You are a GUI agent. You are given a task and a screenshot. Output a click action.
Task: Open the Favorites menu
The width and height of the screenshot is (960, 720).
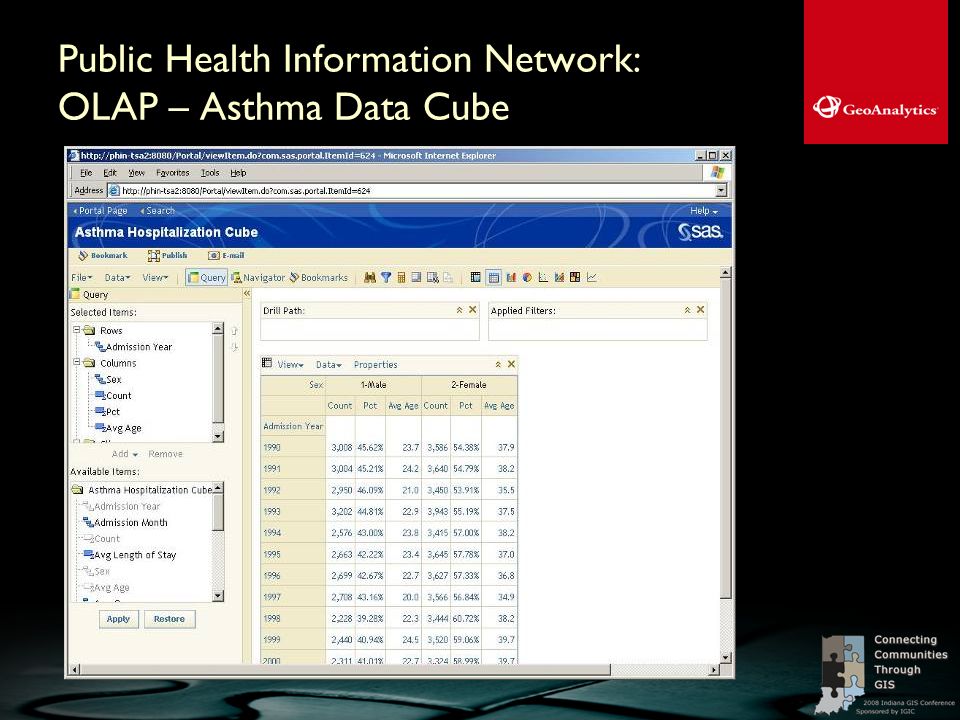(x=173, y=173)
